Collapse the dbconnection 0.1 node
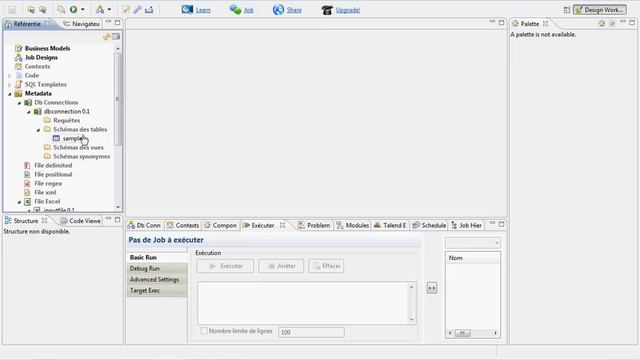Image resolution: width=640 pixels, height=360 pixels. point(29,111)
